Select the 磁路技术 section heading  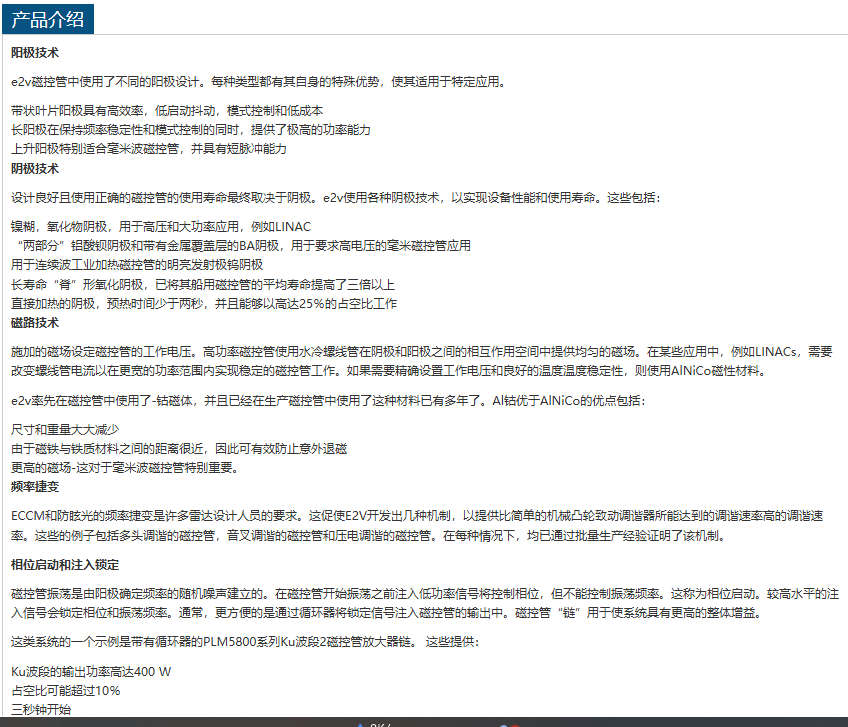35,322
